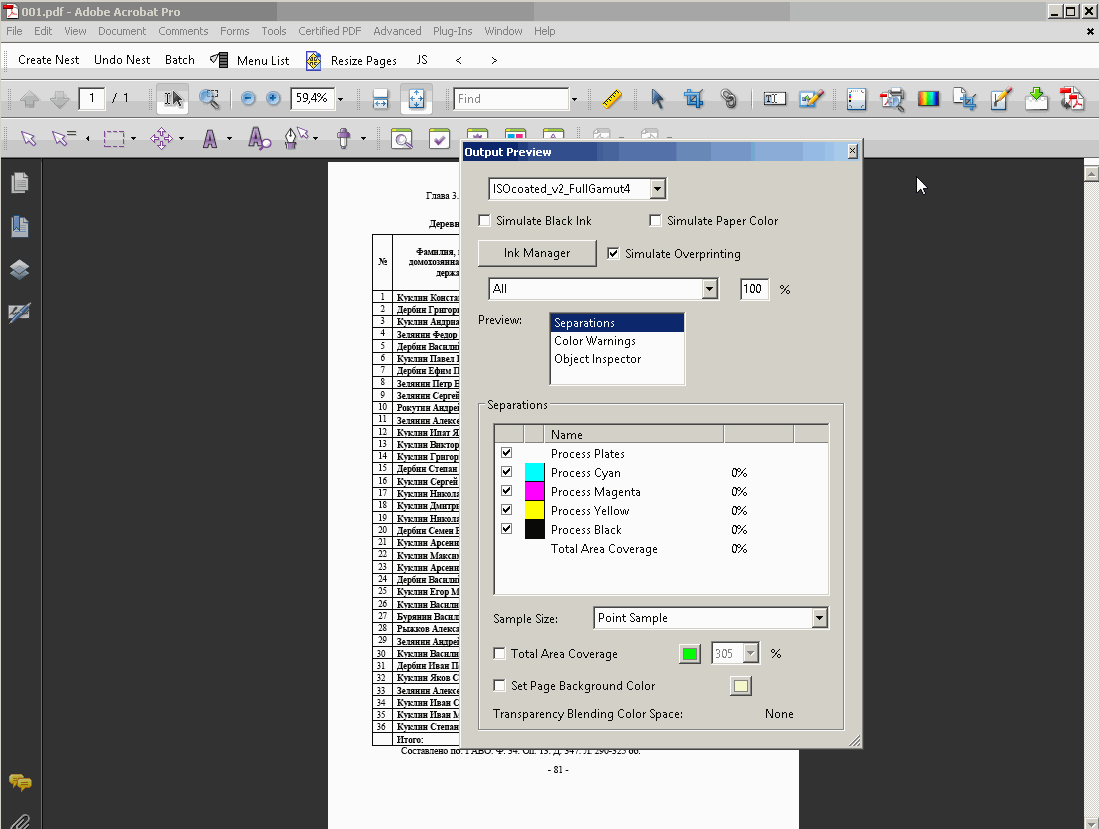Screen dimensions: 1099x829
Task: Open the Pages panel in sidebar
Action: [x=20, y=184]
